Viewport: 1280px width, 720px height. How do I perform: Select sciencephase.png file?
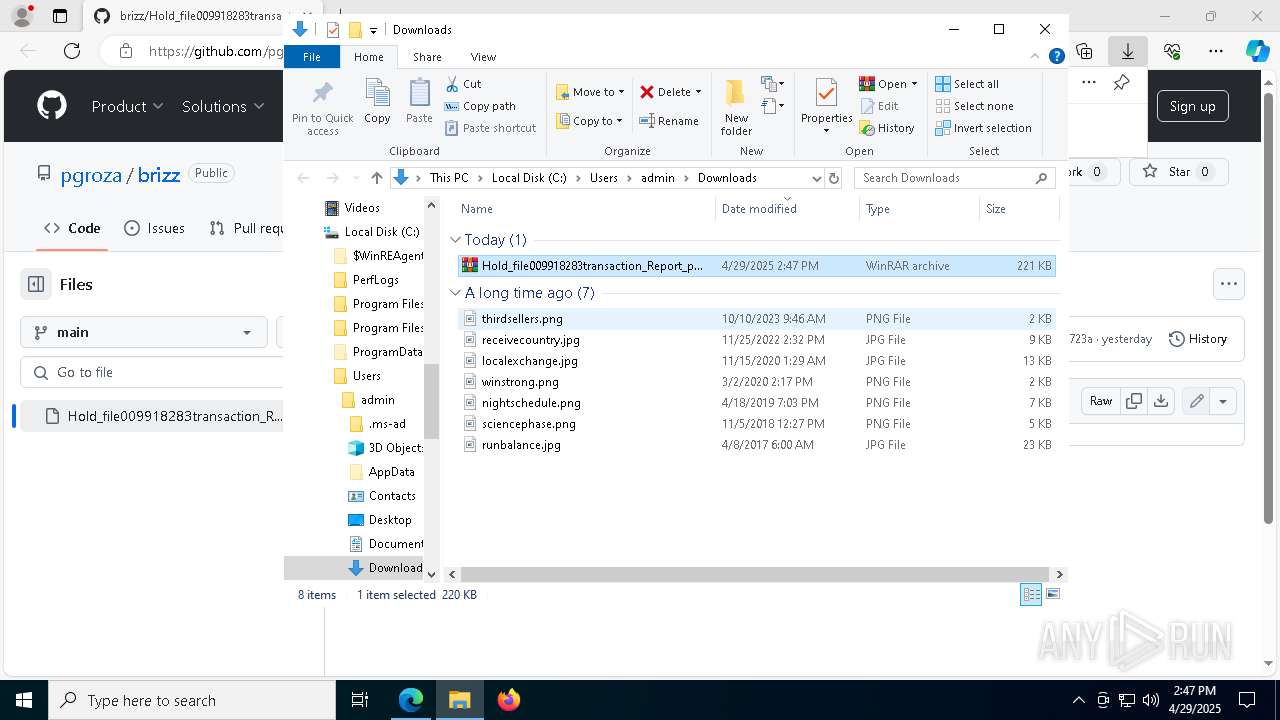[x=756, y=424]
